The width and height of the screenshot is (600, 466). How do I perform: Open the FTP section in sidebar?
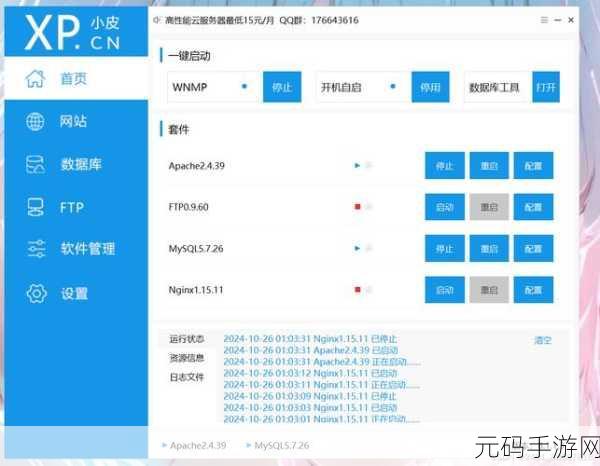point(76,207)
